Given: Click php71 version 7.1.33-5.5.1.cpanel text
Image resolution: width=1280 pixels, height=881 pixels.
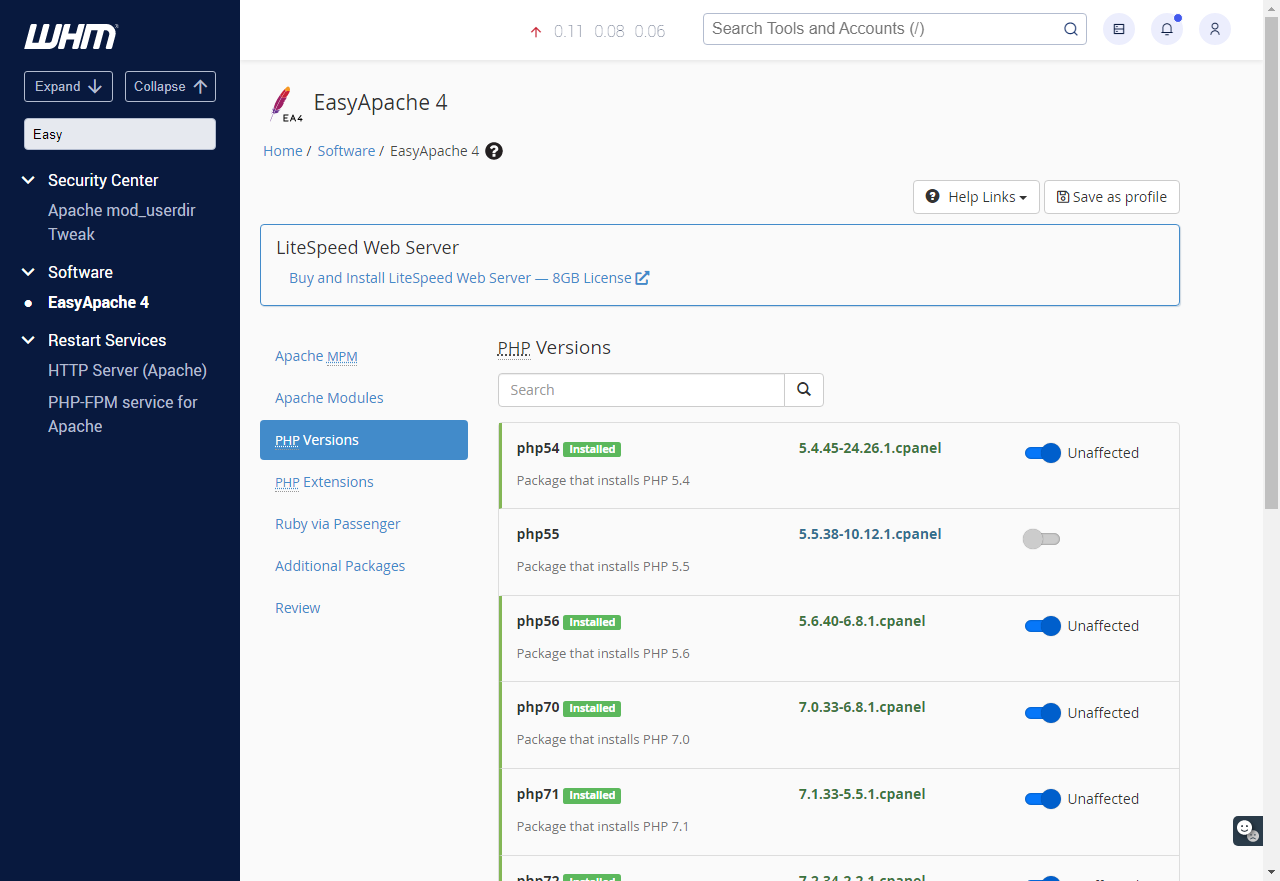Looking at the screenshot, I should coord(862,794).
